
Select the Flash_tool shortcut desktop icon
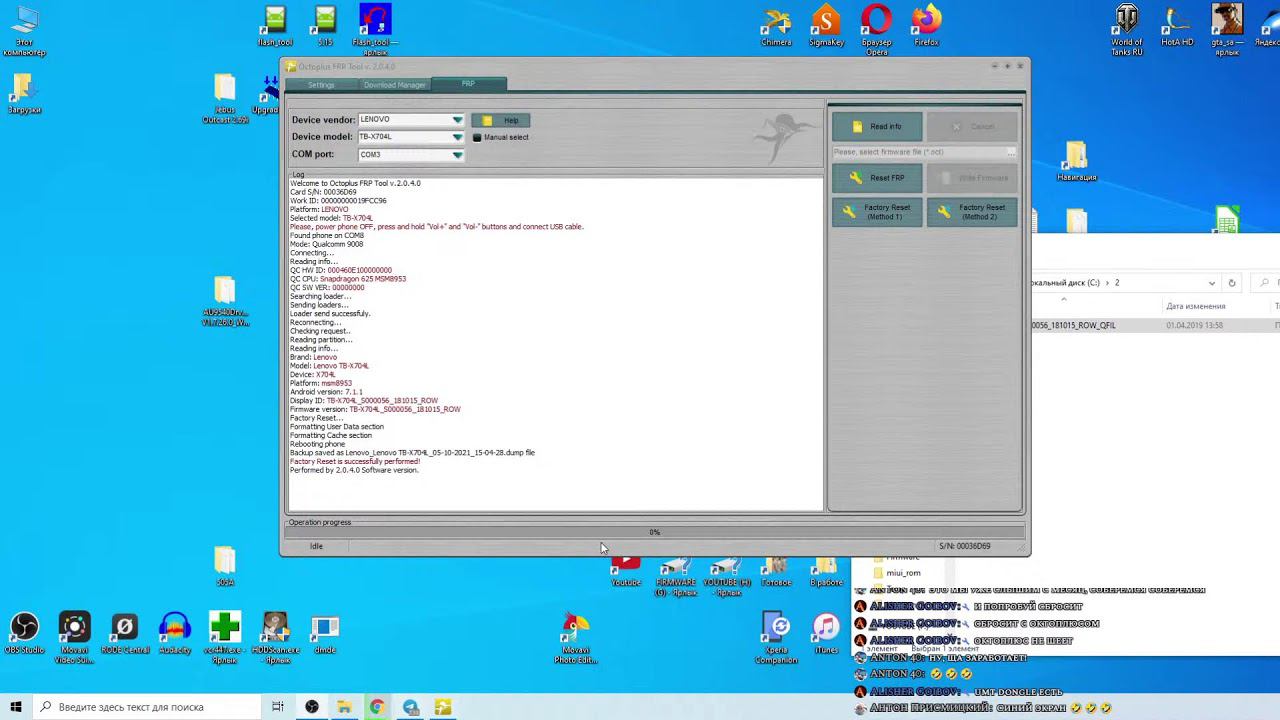[x=375, y=30]
